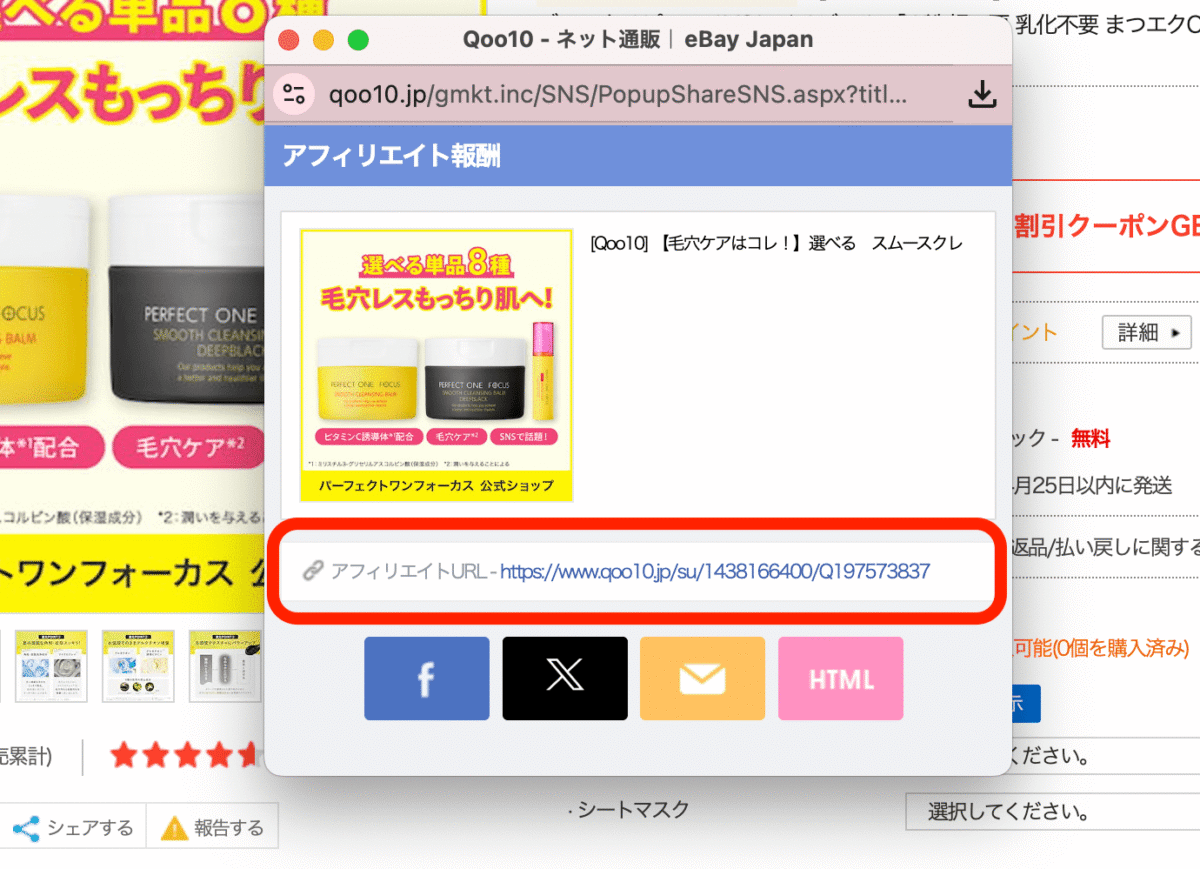
Task: Click the chain link icon before アフィリエイトURL
Action: pos(312,572)
